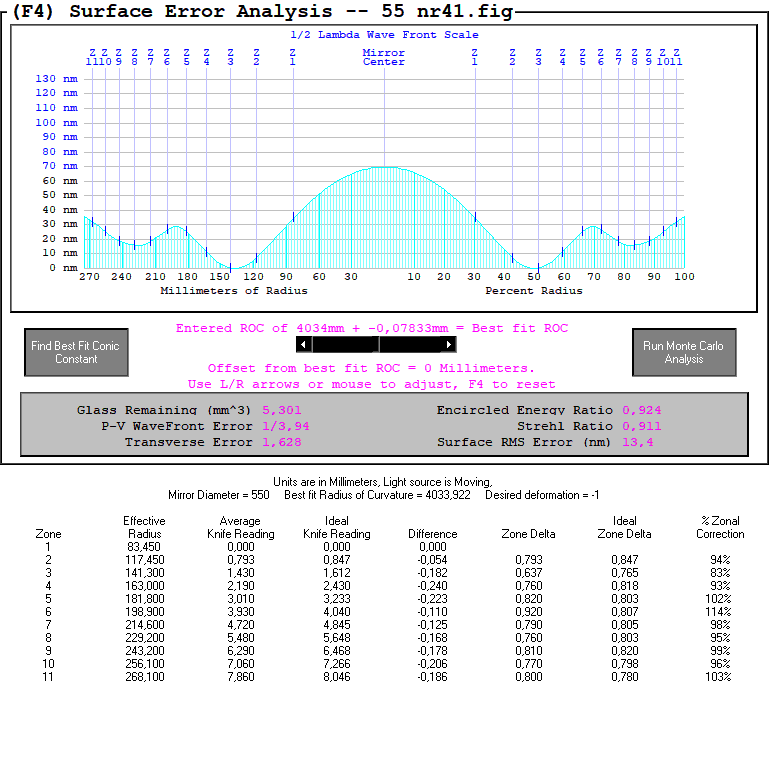This screenshot has height=765, width=769.
Task: Click the Transverse Error value 1,628
Action: click(282, 442)
